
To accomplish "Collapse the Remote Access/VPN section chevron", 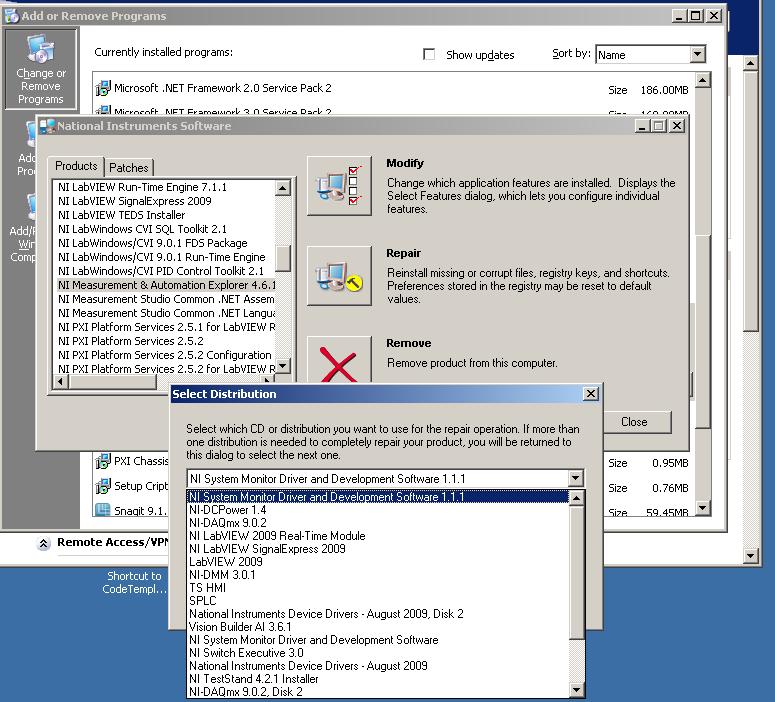I will click(x=43, y=543).
